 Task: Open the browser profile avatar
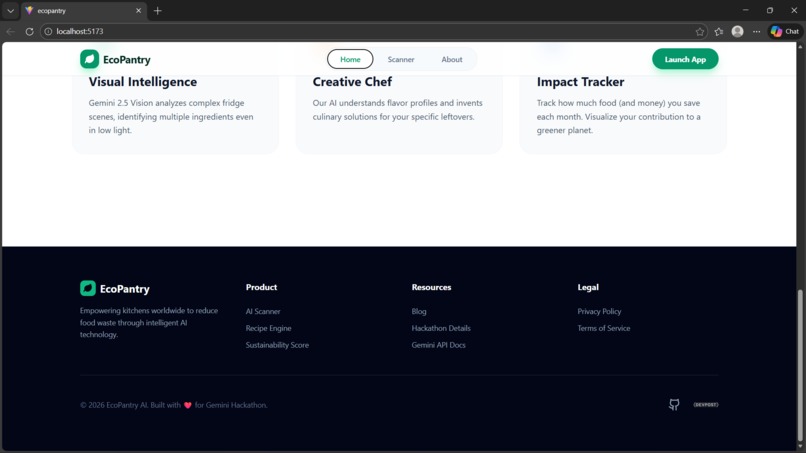pyautogui.click(x=738, y=31)
